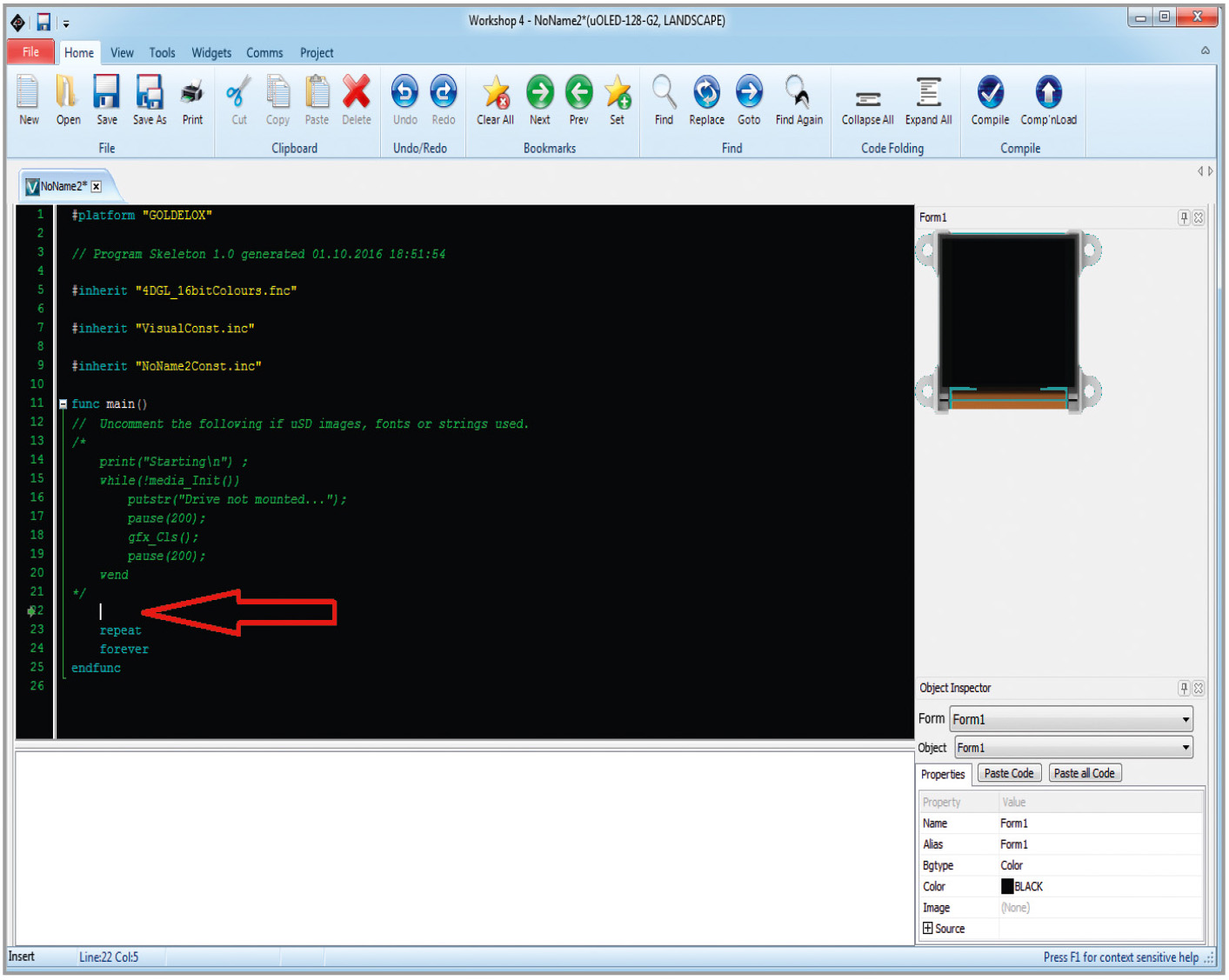
Task: Open the Form dropdown list
Action: coord(1185,719)
